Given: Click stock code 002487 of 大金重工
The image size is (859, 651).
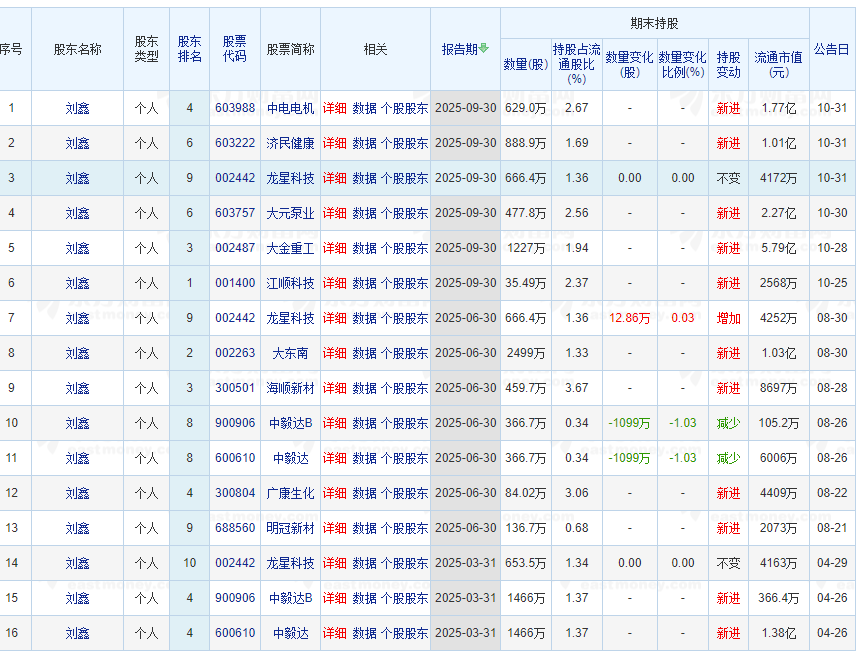Looking at the screenshot, I should (x=237, y=247).
